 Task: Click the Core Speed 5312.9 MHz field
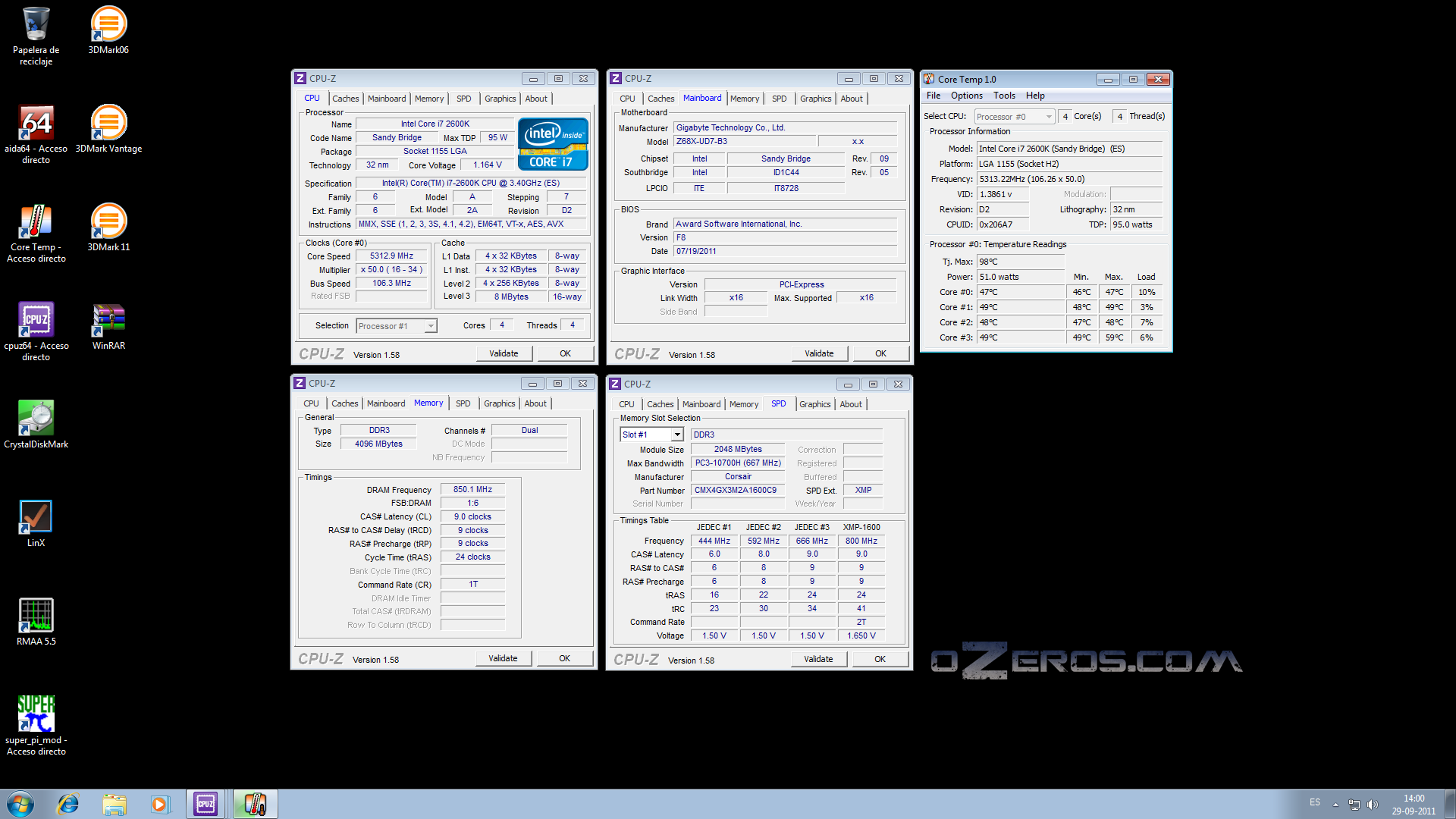click(x=392, y=256)
